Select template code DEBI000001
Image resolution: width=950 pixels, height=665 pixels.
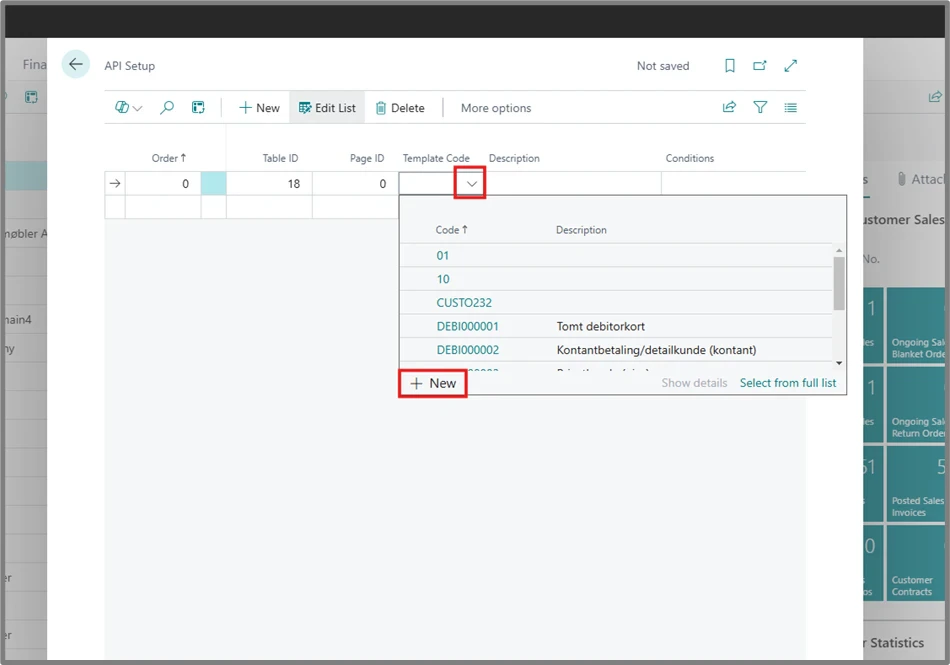468,326
